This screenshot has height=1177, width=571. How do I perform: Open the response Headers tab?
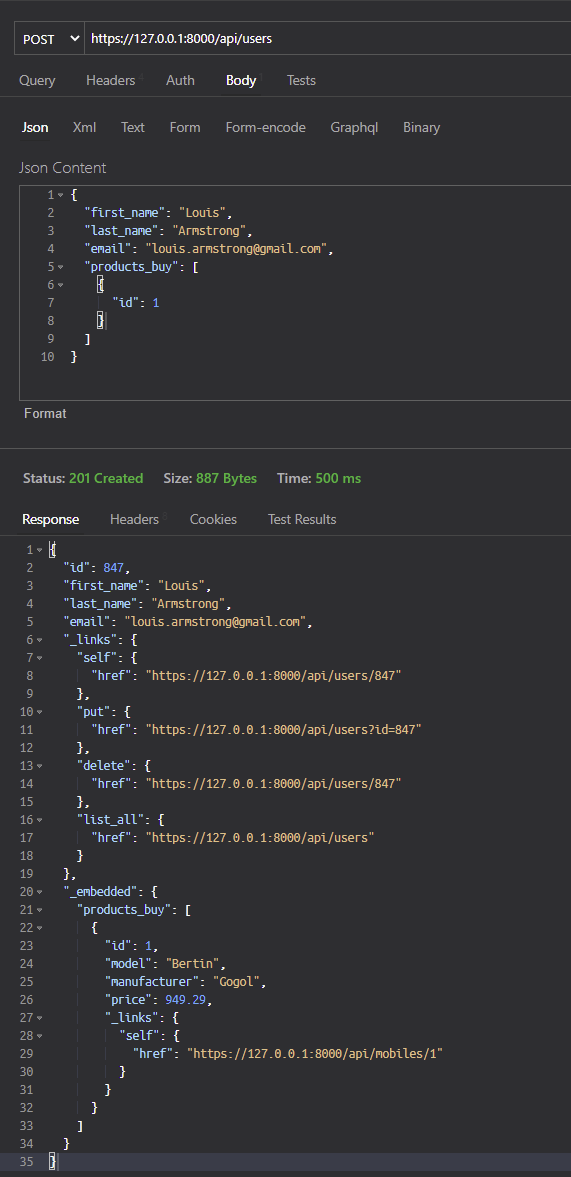pyautogui.click(x=134, y=519)
